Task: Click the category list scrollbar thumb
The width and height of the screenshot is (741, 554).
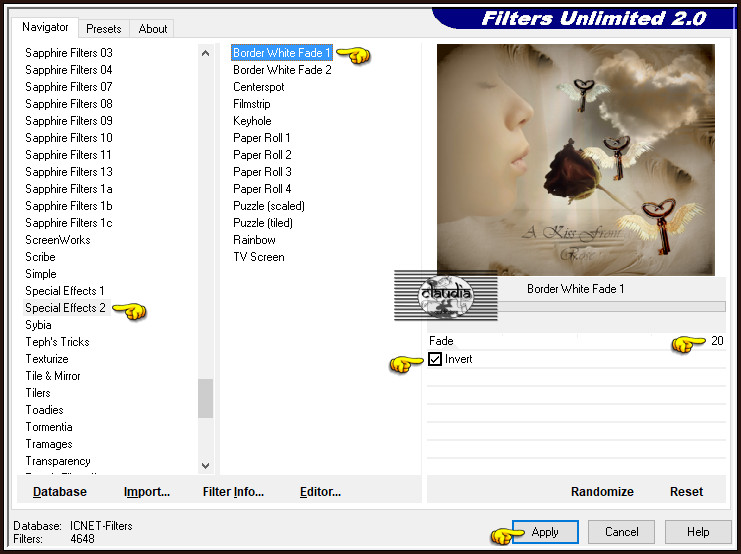Action: coord(205,398)
